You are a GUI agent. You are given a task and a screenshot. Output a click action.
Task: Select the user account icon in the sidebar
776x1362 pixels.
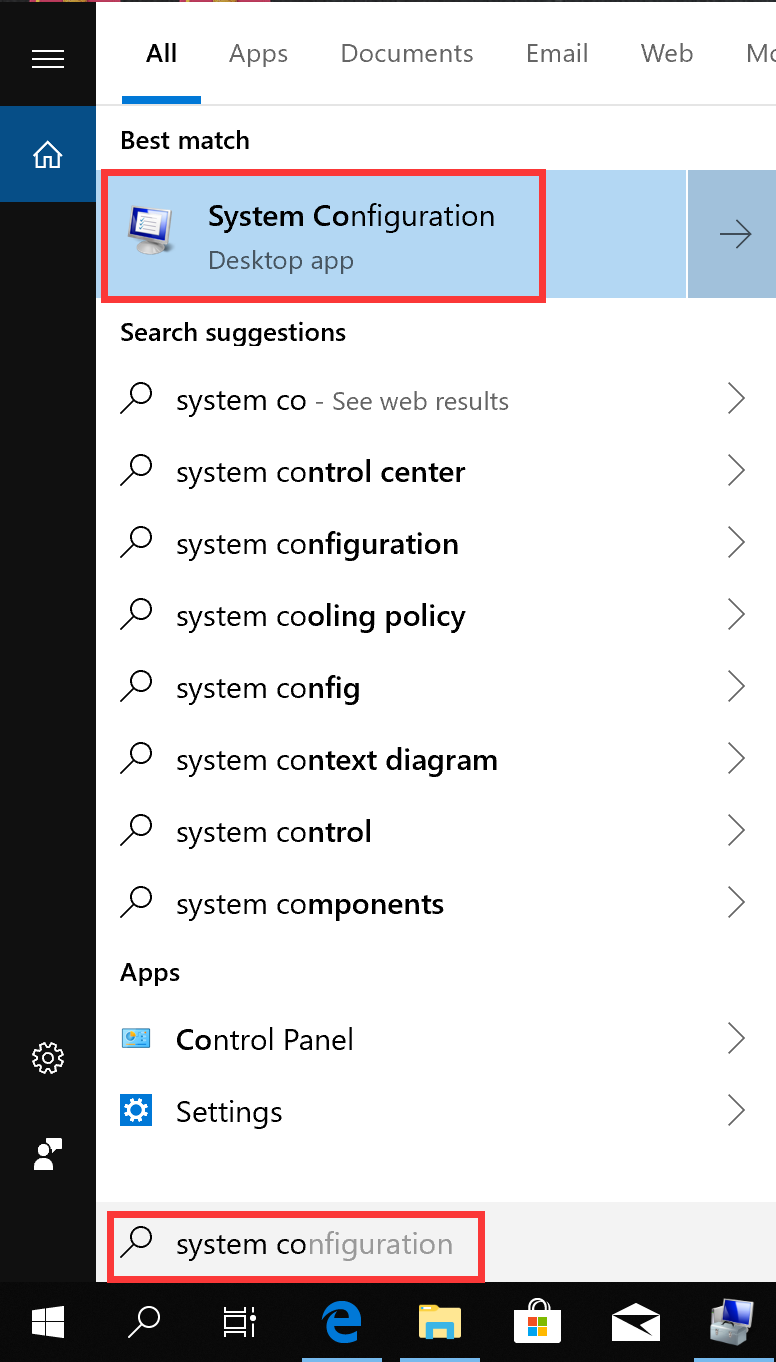point(47,1154)
